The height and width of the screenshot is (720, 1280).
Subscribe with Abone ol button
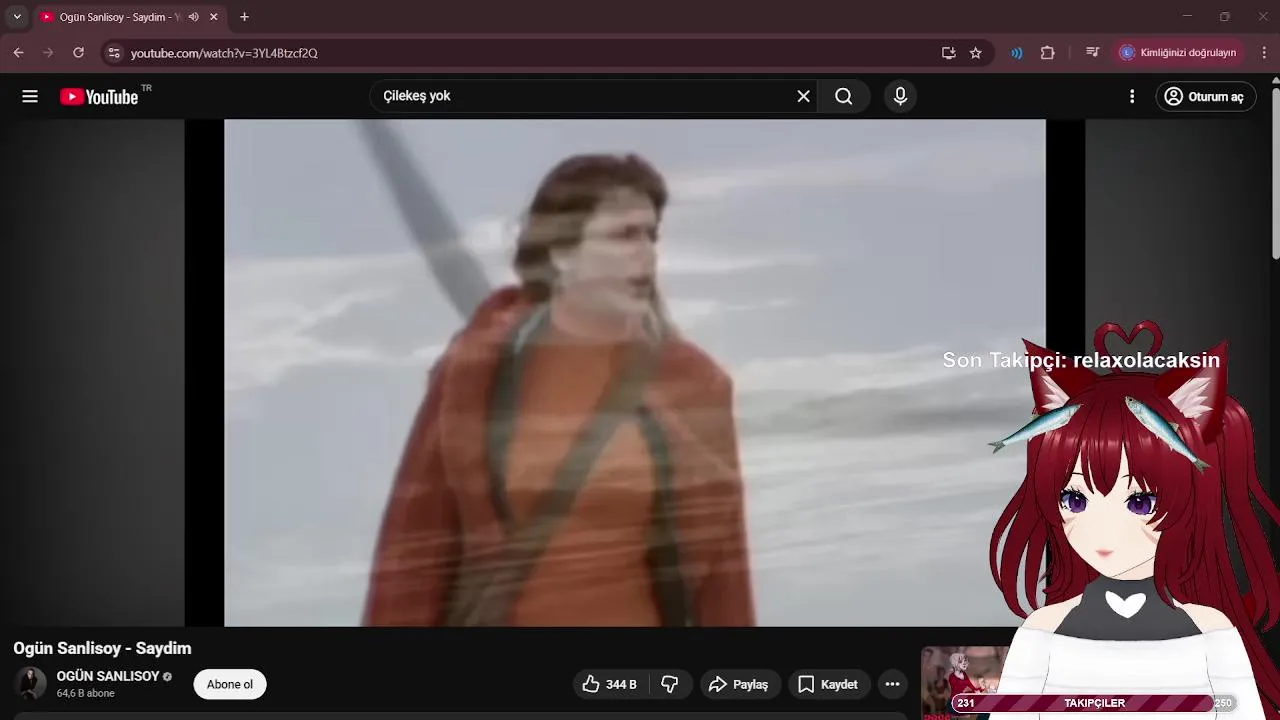230,684
